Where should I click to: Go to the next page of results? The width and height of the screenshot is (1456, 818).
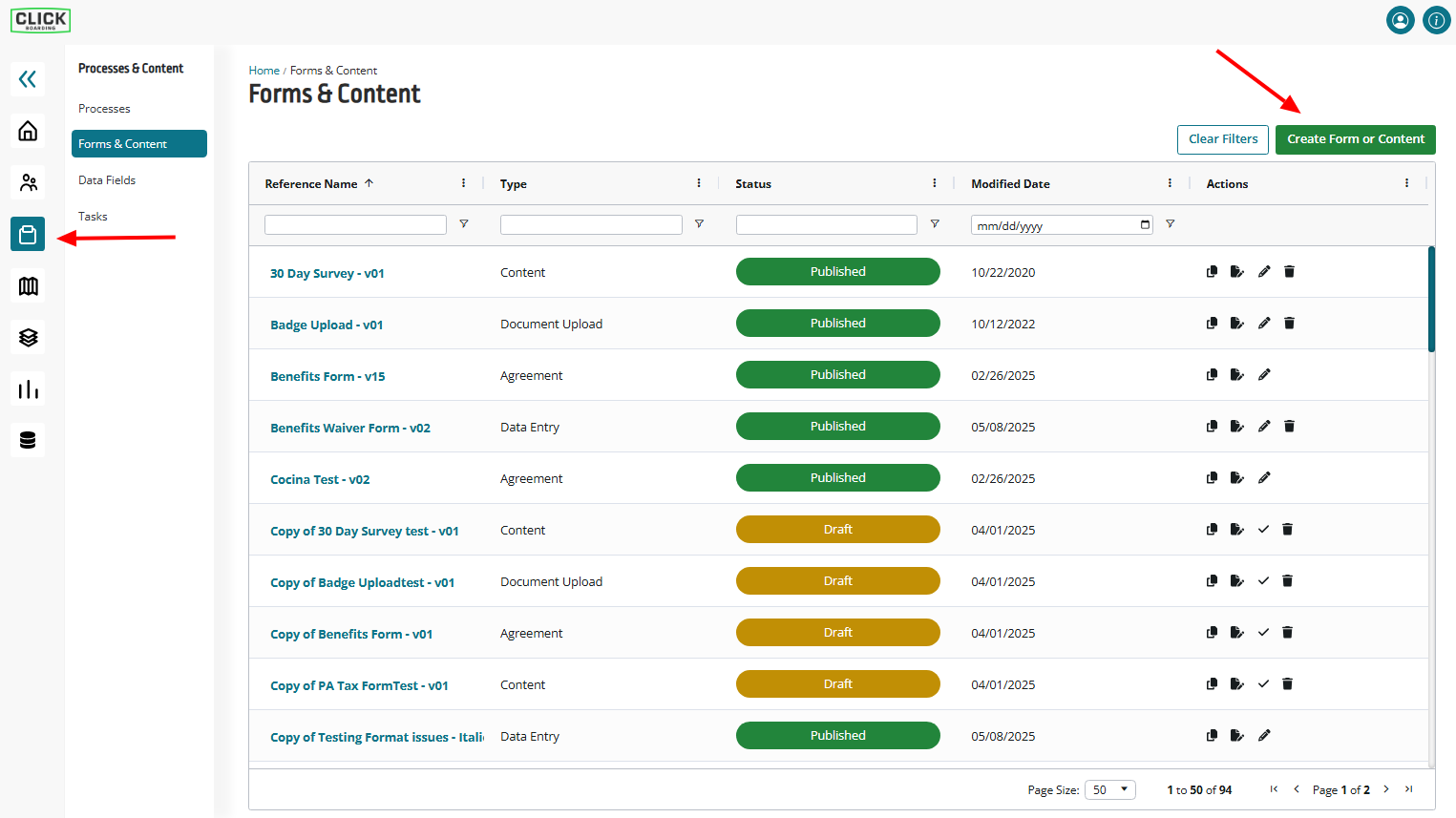[1386, 789]
